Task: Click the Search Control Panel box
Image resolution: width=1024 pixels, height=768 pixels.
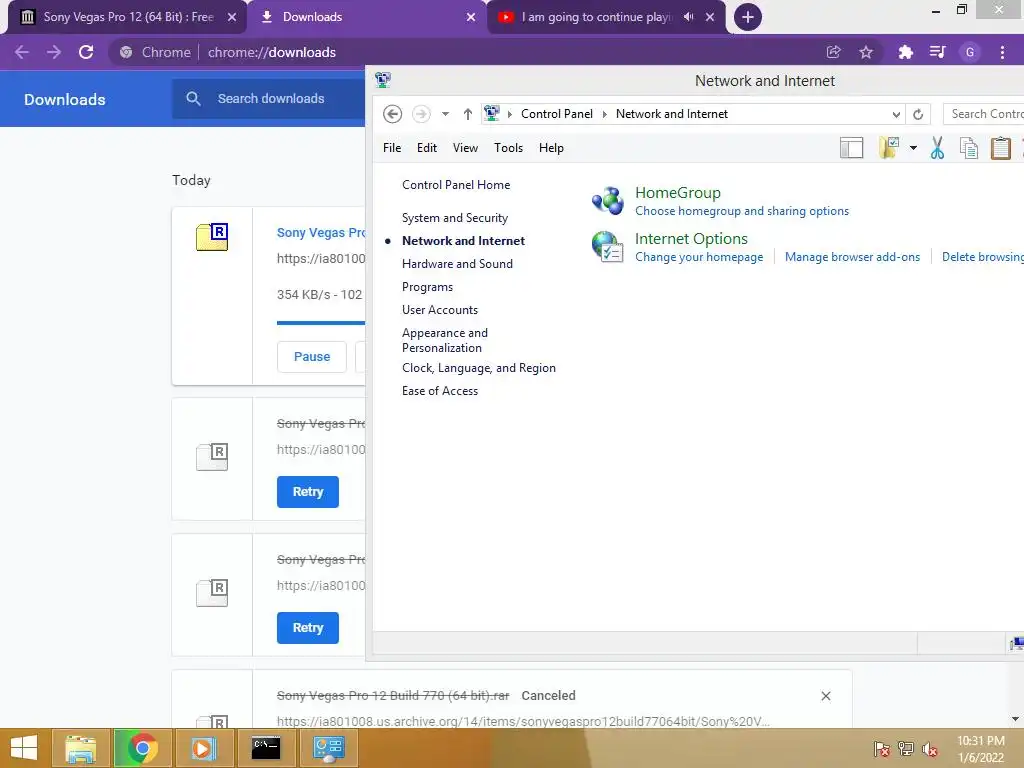Action: coord(983,114)
